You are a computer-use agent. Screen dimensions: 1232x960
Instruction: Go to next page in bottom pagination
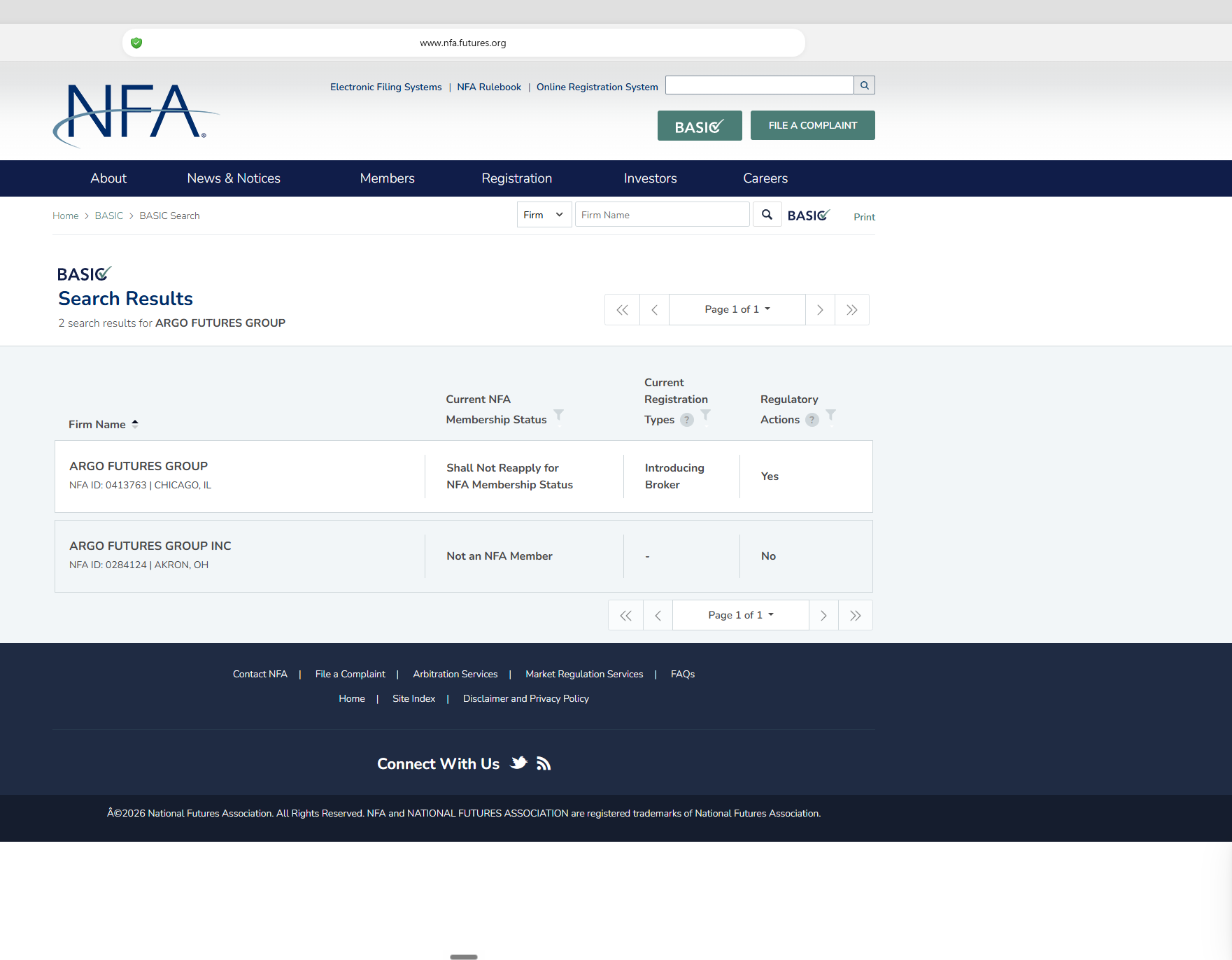click(x=823, y=616)
